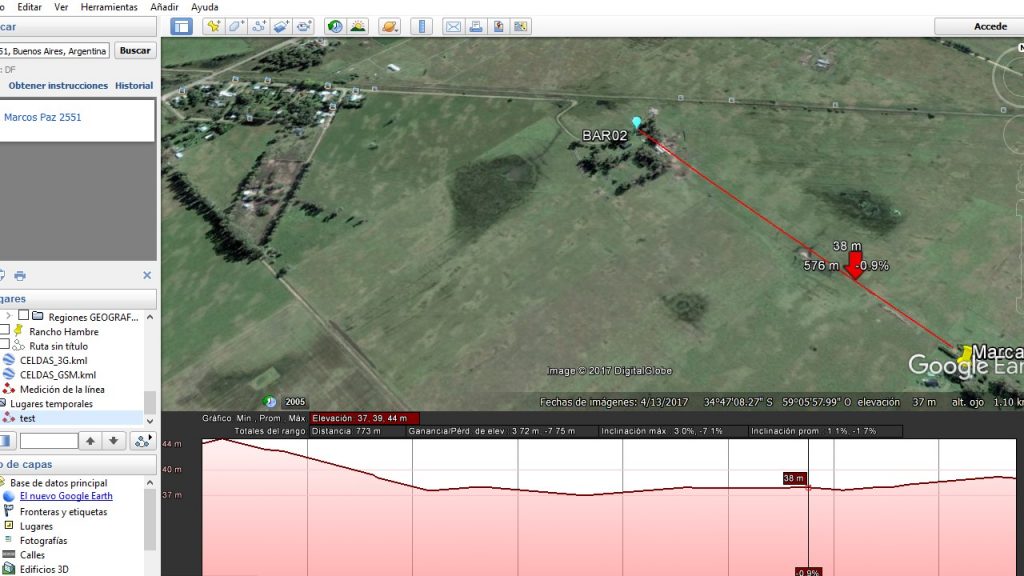The width and height of the screenshot is (1024, 576).
Task: Add a path from the toolbar
Action: click(x=259, y=26)
